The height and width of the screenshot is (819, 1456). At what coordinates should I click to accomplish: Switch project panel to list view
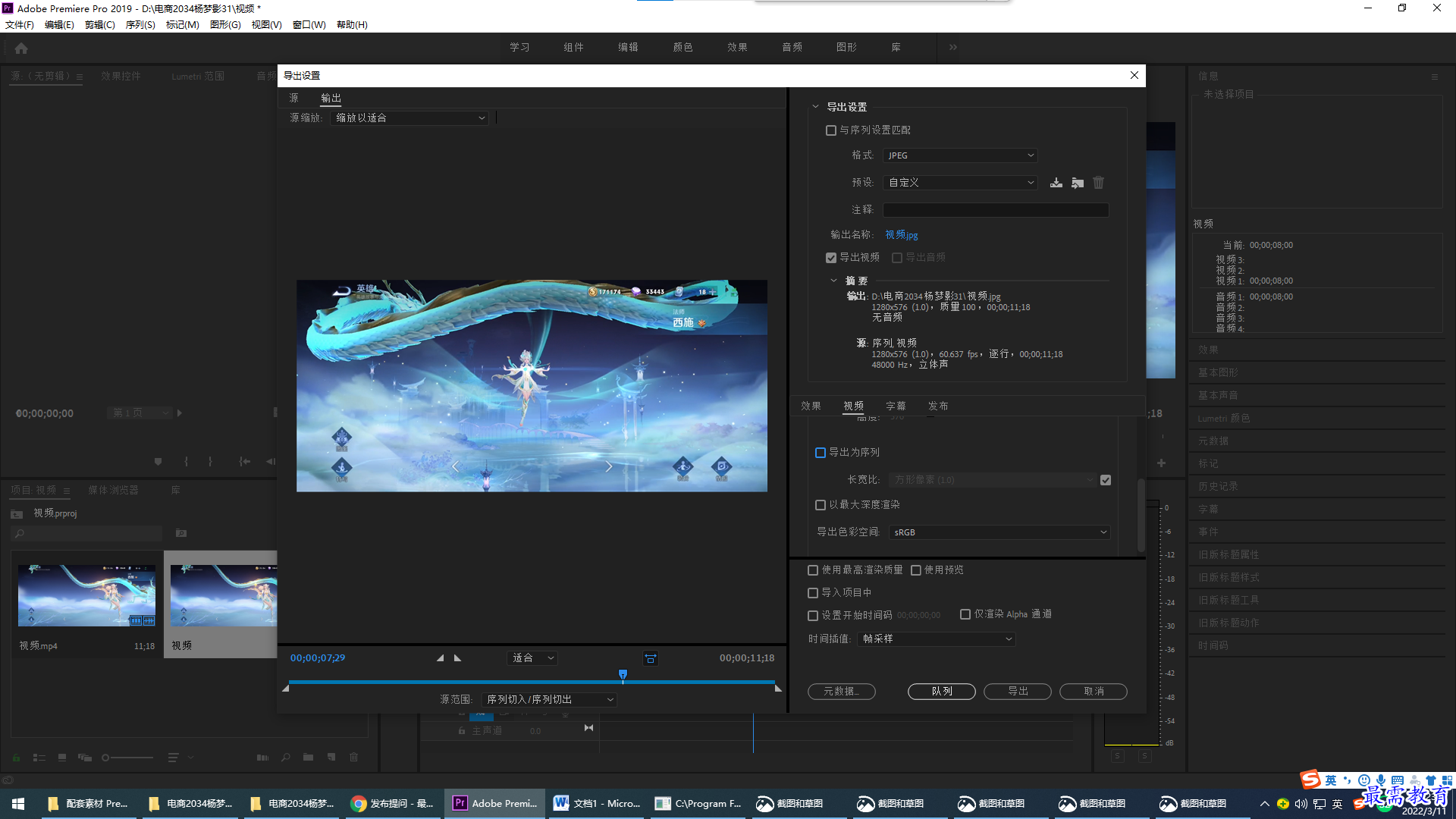click(39, 758)
